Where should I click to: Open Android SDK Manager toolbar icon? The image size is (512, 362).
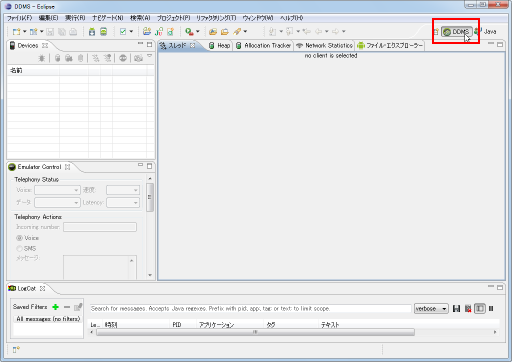pyautogui.click(x=92, y=32)
